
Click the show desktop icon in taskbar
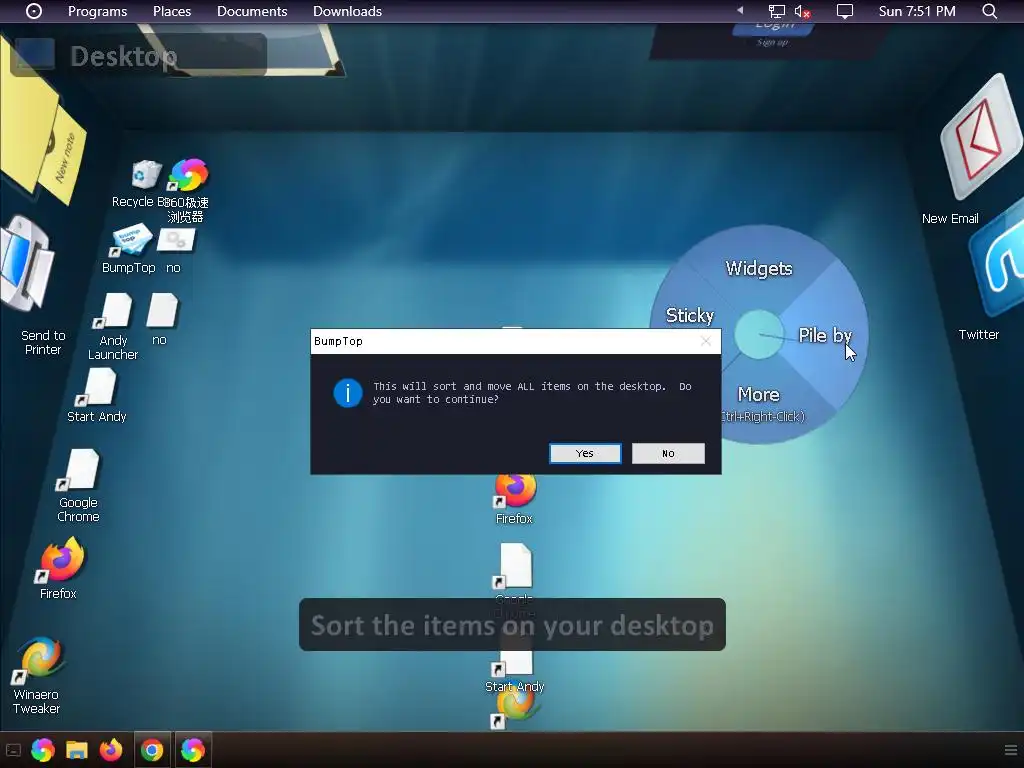(13, 750)
